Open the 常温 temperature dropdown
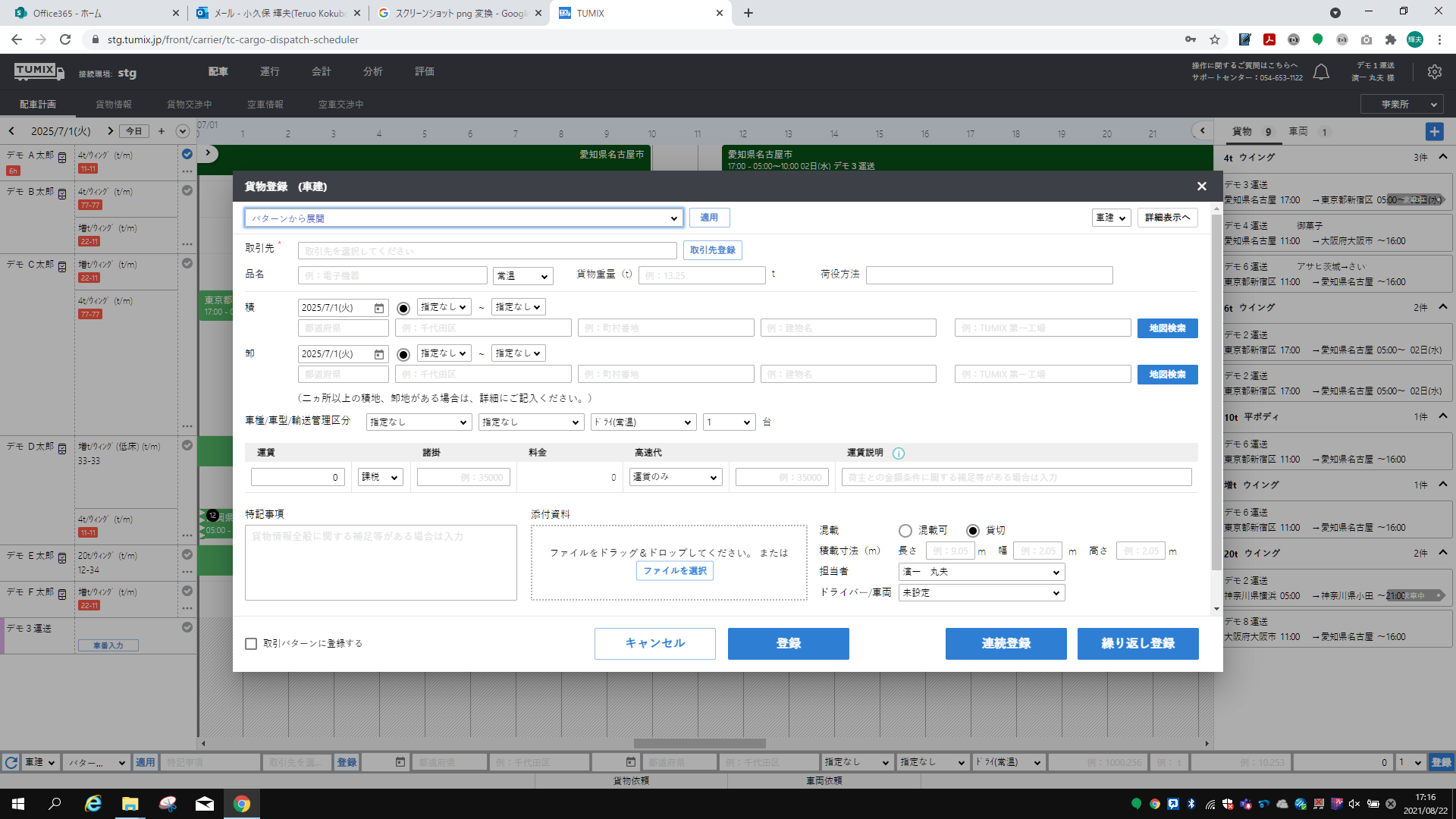The height and width of the screenshot is (819, 1456). [522, 276]
